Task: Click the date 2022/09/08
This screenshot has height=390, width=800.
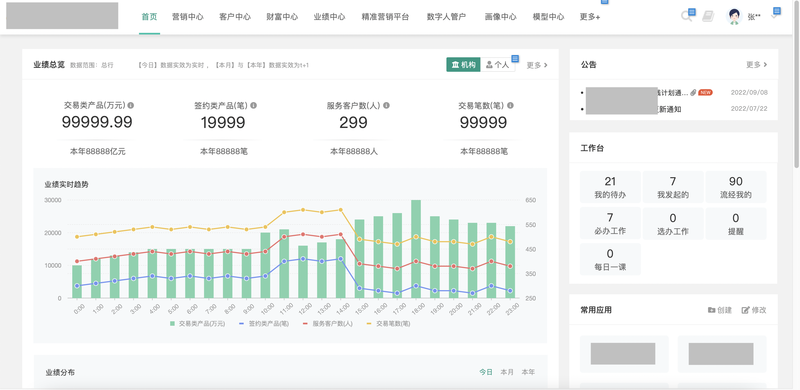Action: 749,92
